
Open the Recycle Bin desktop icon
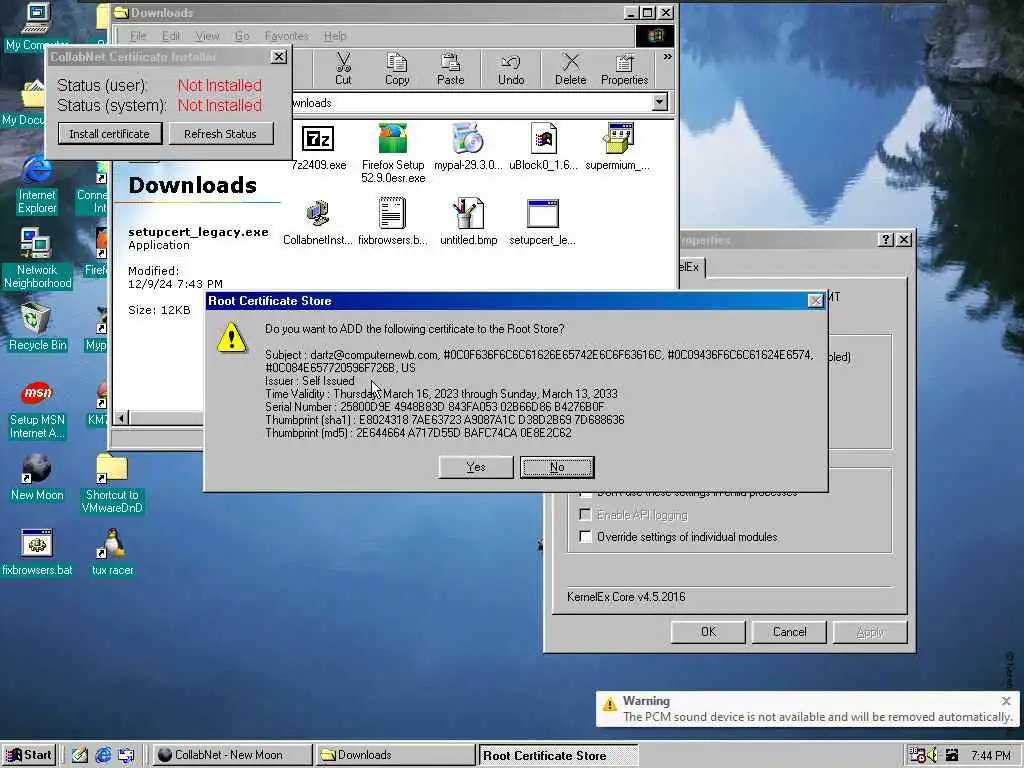(x=37, y=328)
